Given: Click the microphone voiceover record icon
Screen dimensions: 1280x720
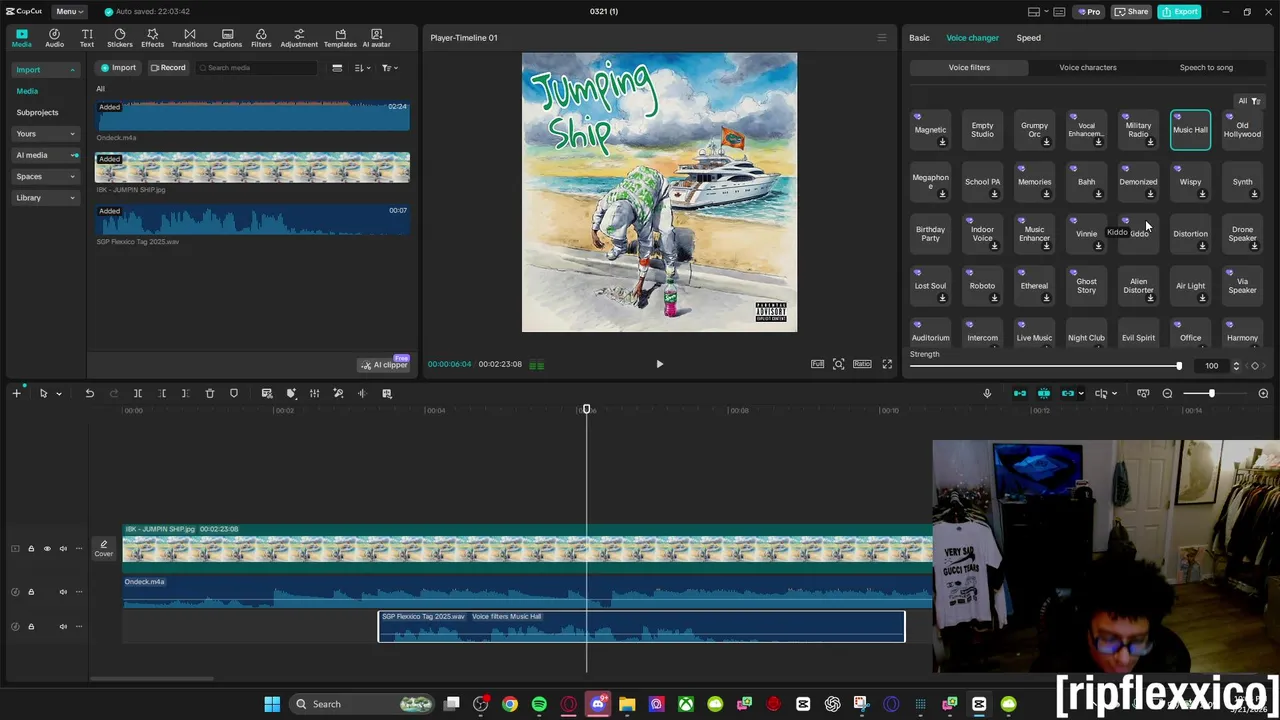Looking at the screenshot, I should point(987,393).
